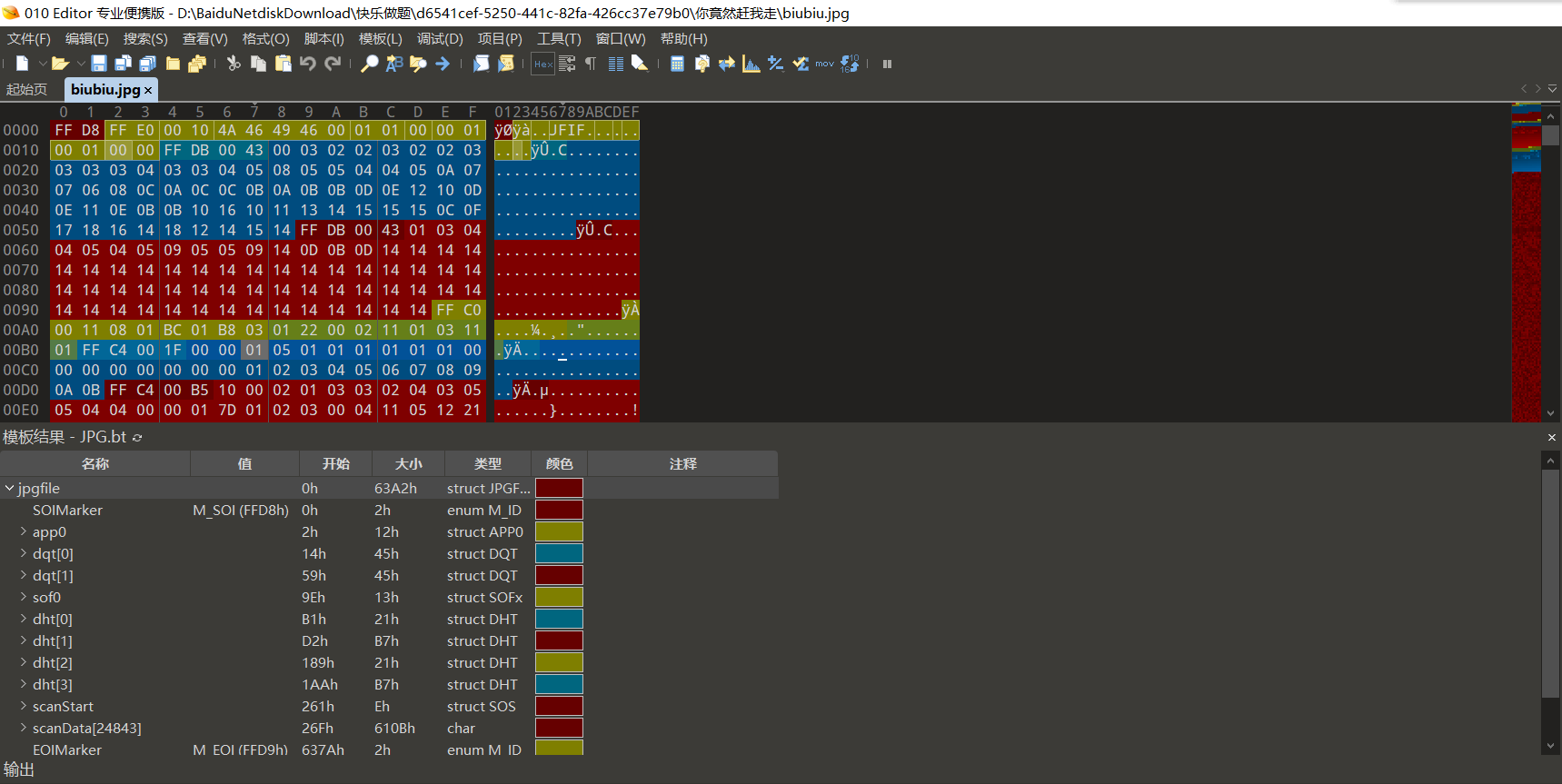The height and width of the screenshot is (784, 1562).
Task: Toggle Hex edit mode icon
Action: click(543, 64)
